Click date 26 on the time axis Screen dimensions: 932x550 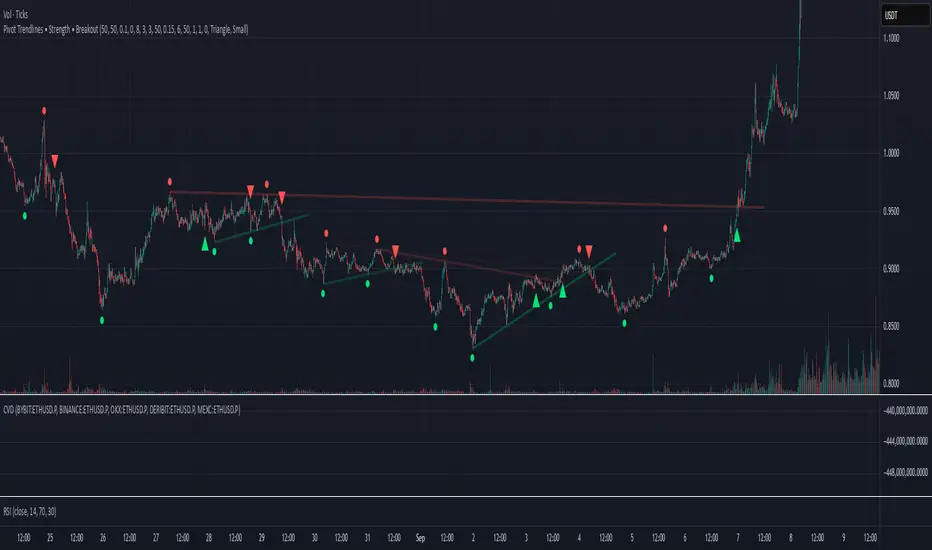click(x=103, y=538)
